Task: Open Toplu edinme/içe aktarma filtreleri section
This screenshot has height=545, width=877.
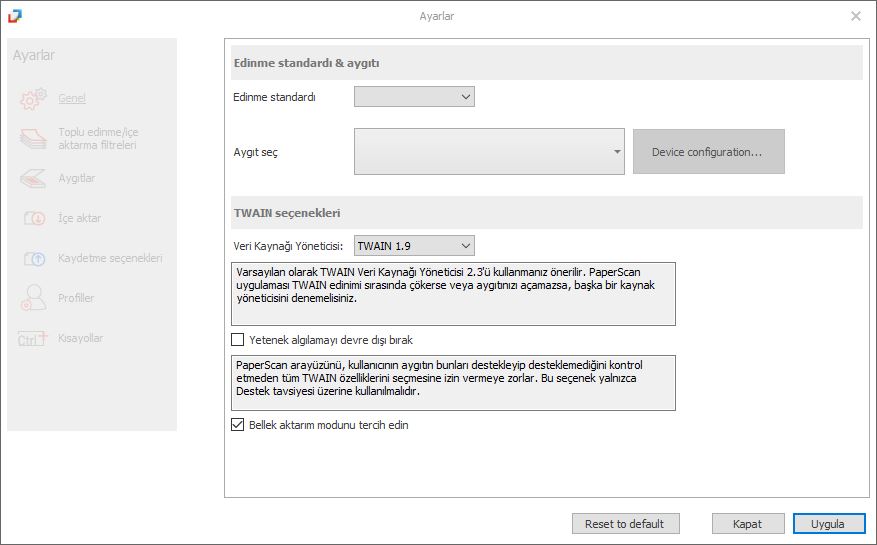Action: pos(98,138)
